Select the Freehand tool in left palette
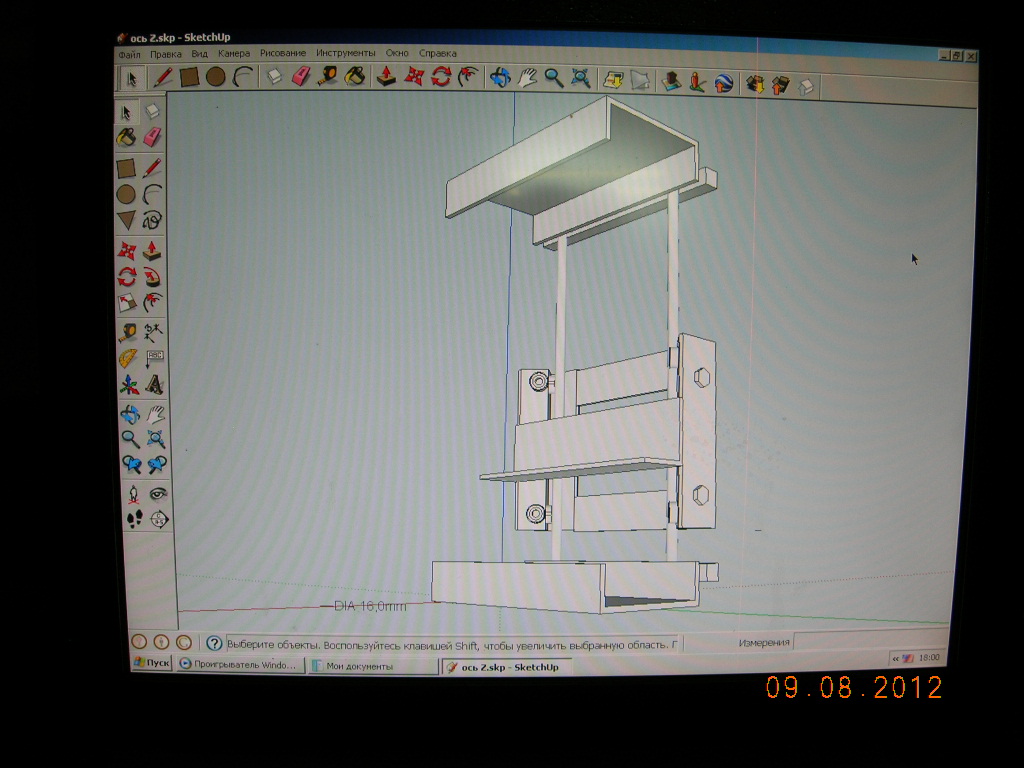 pos(152,220)
